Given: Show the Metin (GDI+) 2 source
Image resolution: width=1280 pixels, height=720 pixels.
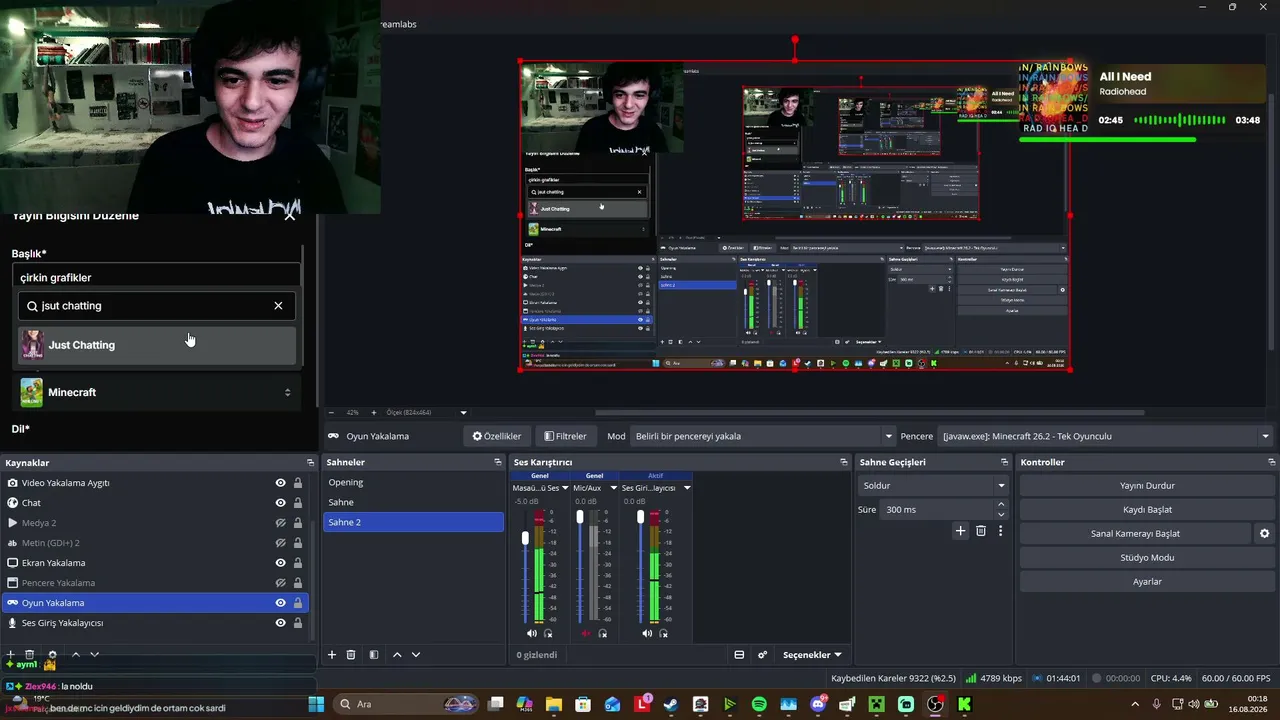Looking at the screenshot, I should point(281,543).
